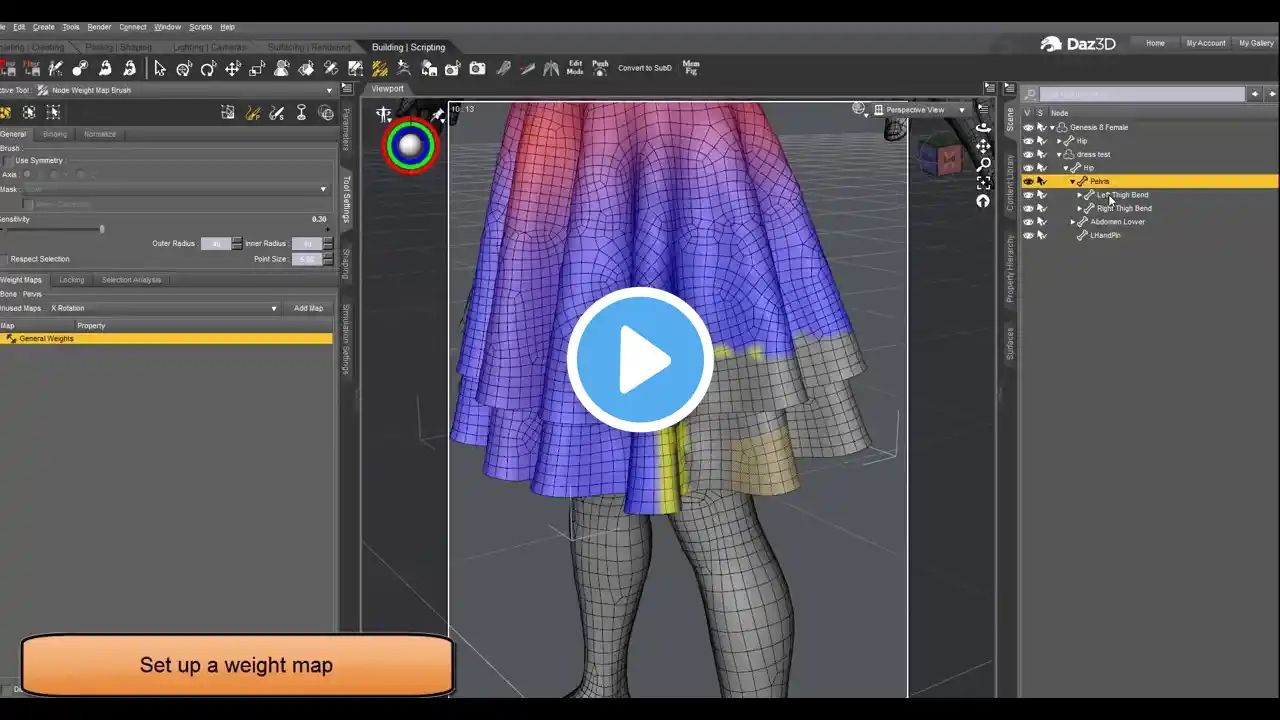Switch to the Locking tab
The height and width of the screenshot is (720, 1280).
[x=71, y=280]
